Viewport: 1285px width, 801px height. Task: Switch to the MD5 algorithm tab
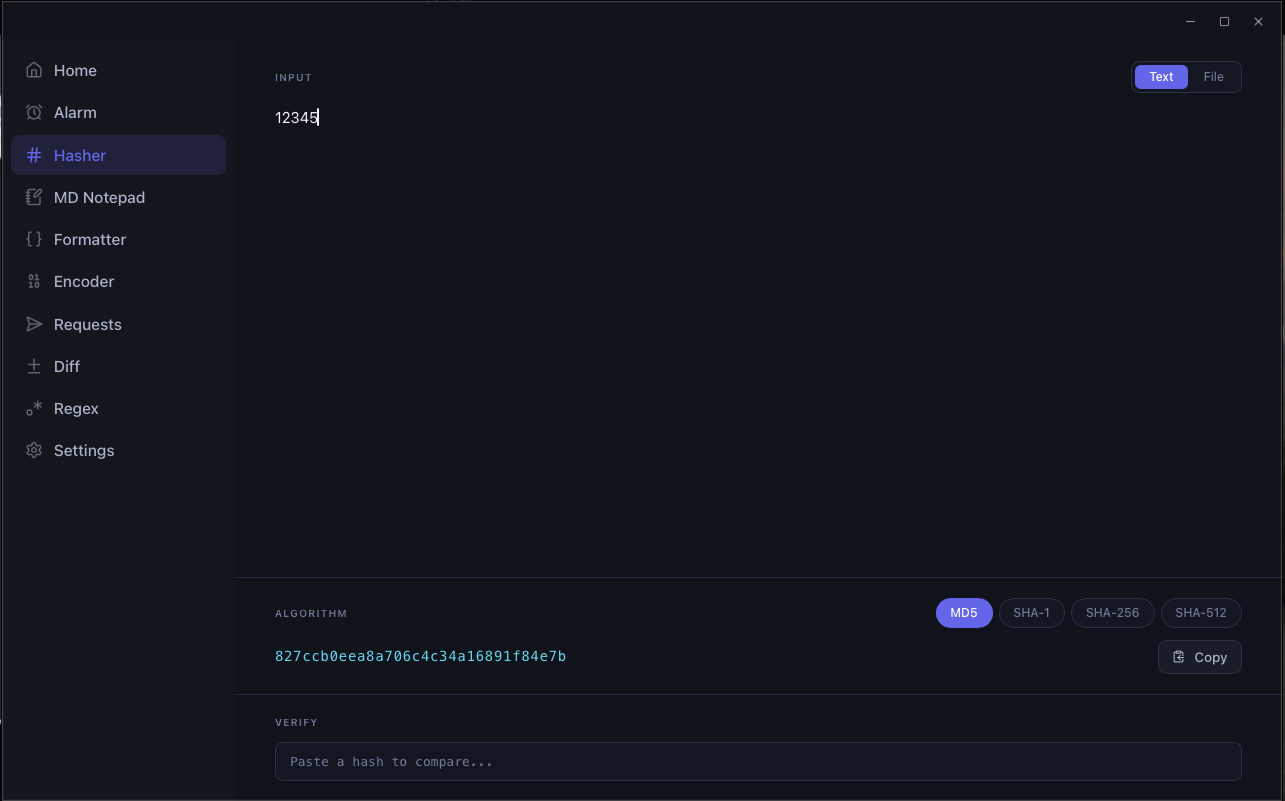(x=963, y=612)
